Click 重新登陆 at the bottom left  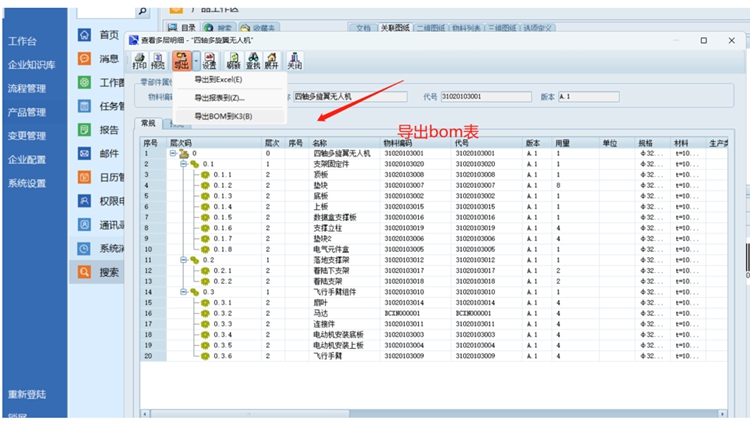(x=27, y=394)
